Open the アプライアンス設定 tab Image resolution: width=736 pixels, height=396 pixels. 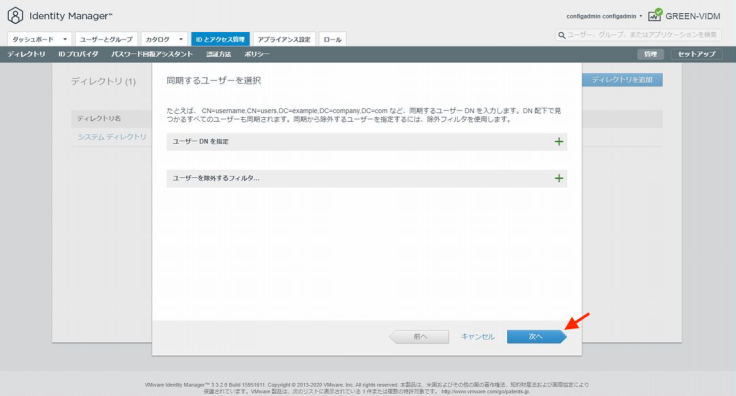(x=284, y=39)
